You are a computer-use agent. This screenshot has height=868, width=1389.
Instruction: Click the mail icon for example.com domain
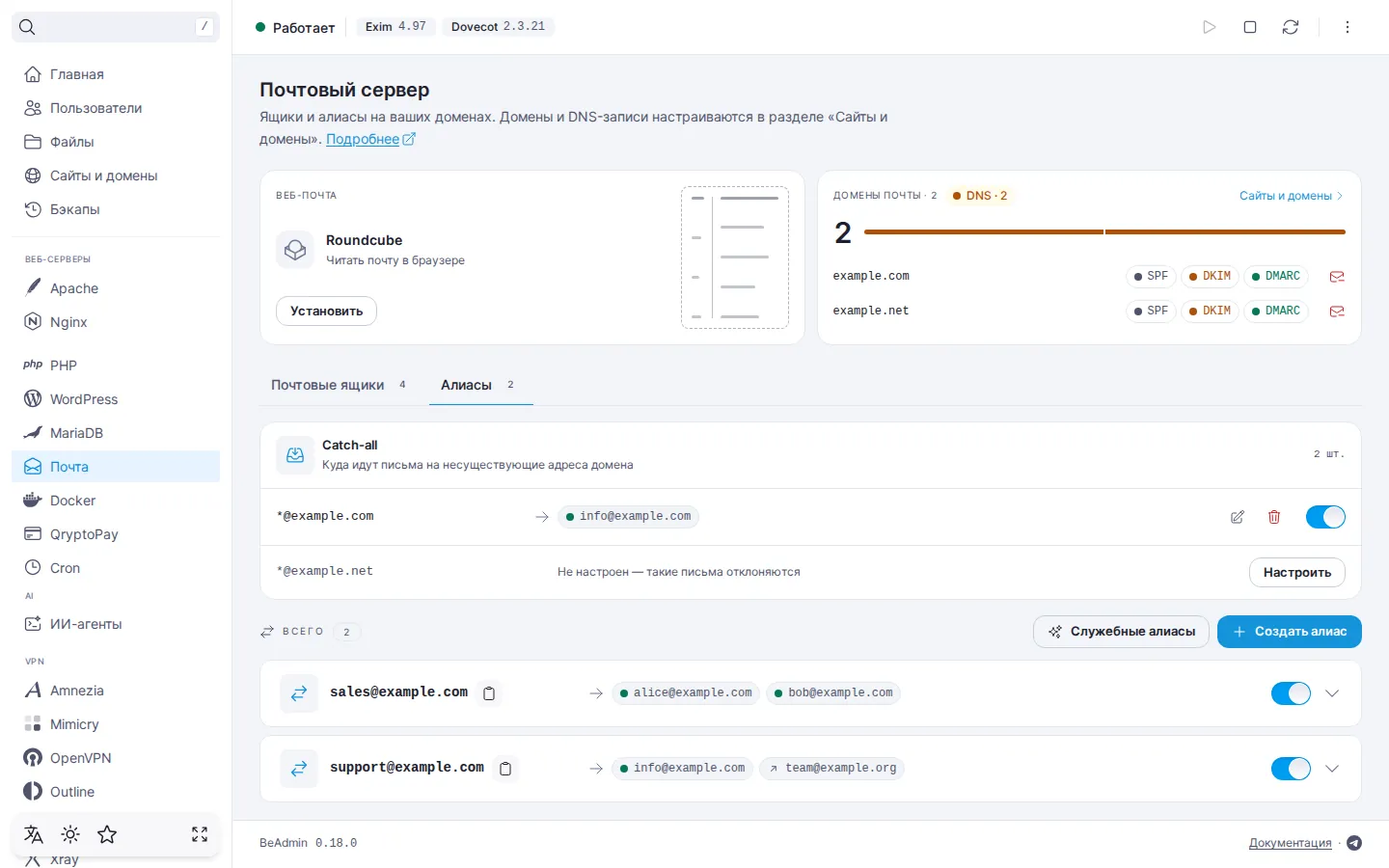coord(1337,277)
